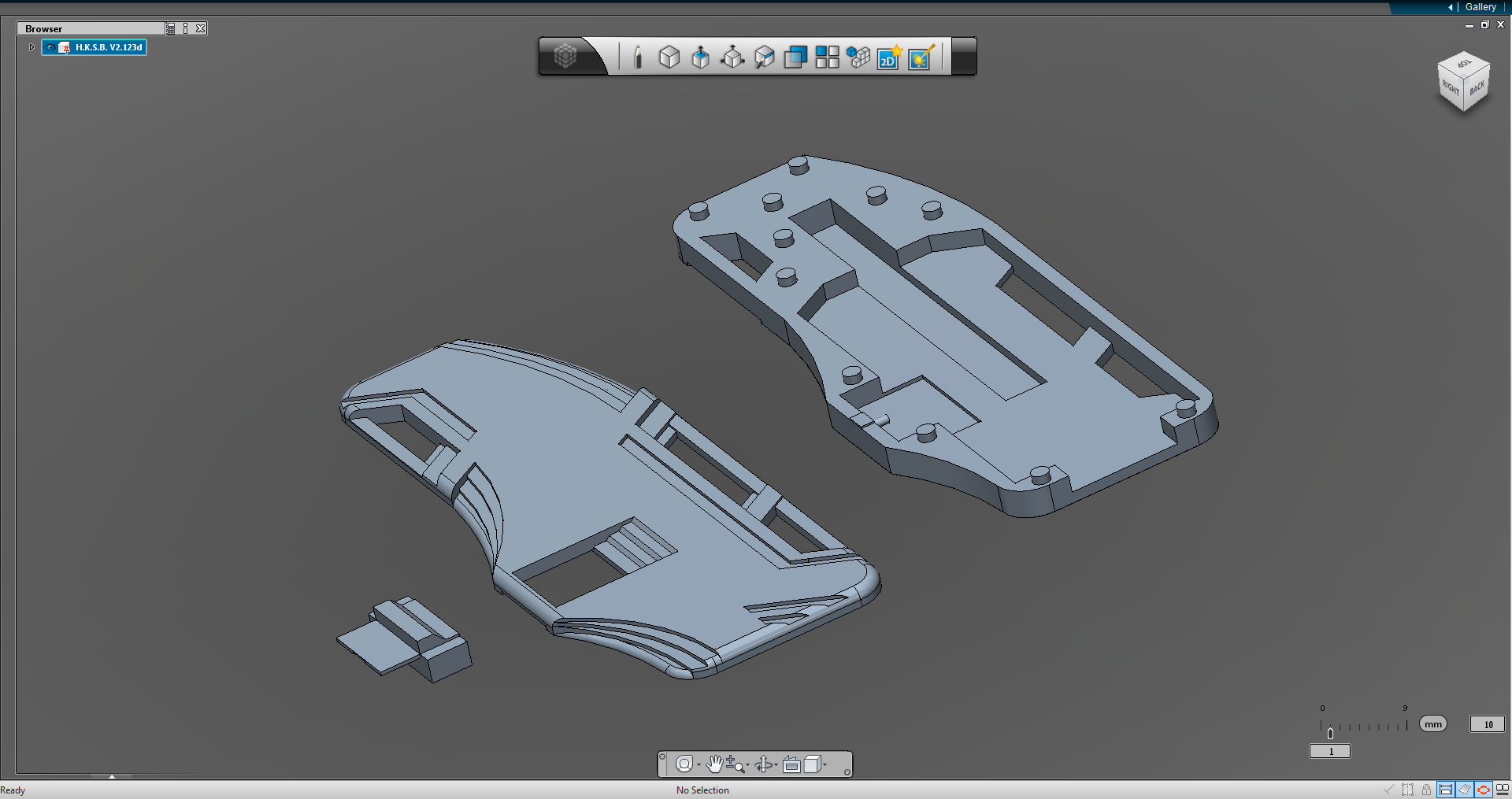The image size is (1512, 799).
Task: Click the Look At view icon
Action: click(791, 764)
